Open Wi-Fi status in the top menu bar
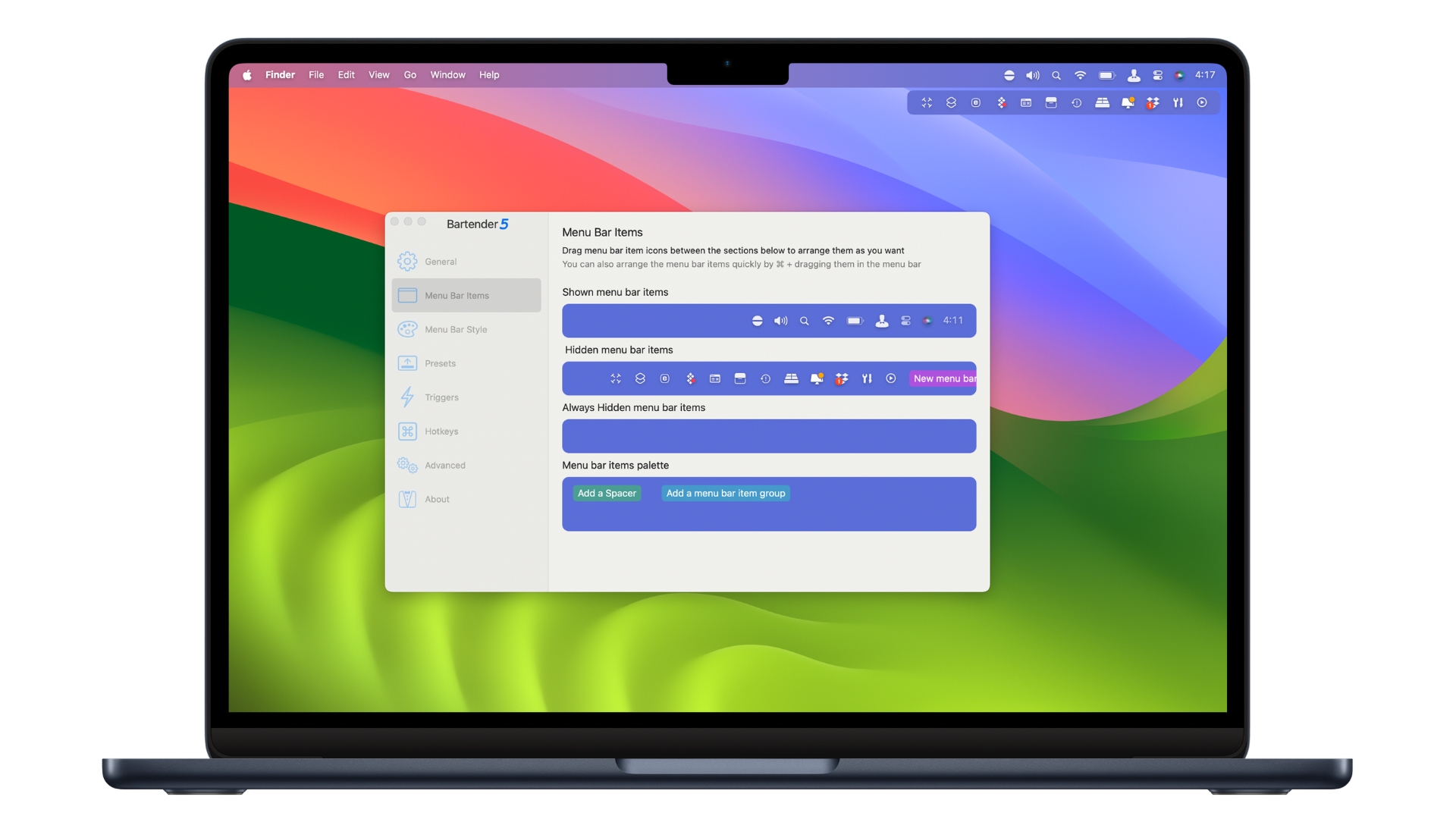 click(1081, 75)
